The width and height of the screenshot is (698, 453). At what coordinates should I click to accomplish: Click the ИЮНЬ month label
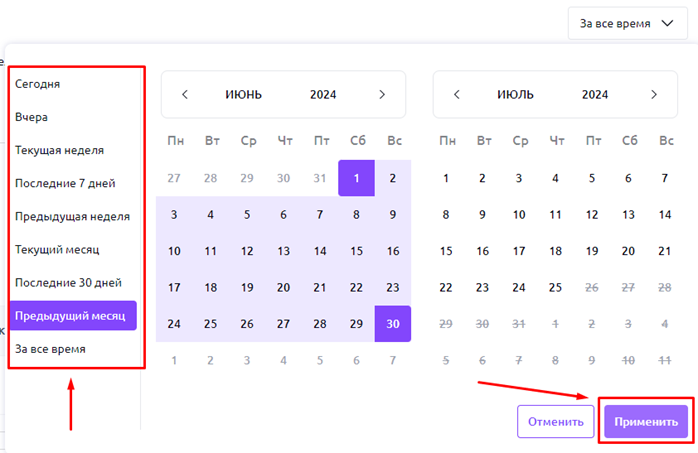(242, 95)
